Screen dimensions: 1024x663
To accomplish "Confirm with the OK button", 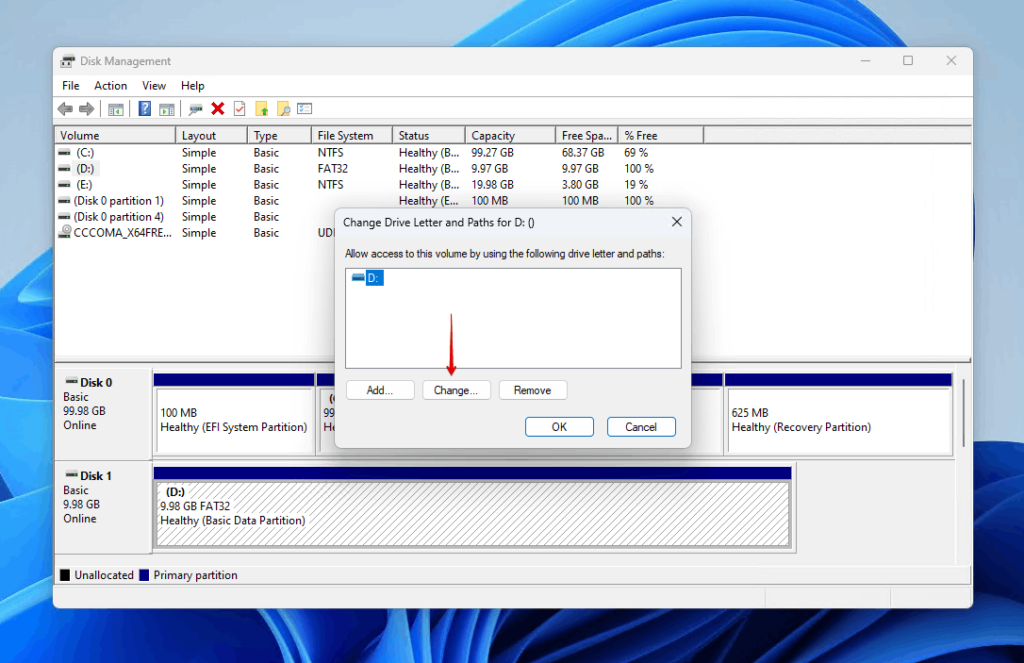I will pyautogui.click(x=559, y=426).
